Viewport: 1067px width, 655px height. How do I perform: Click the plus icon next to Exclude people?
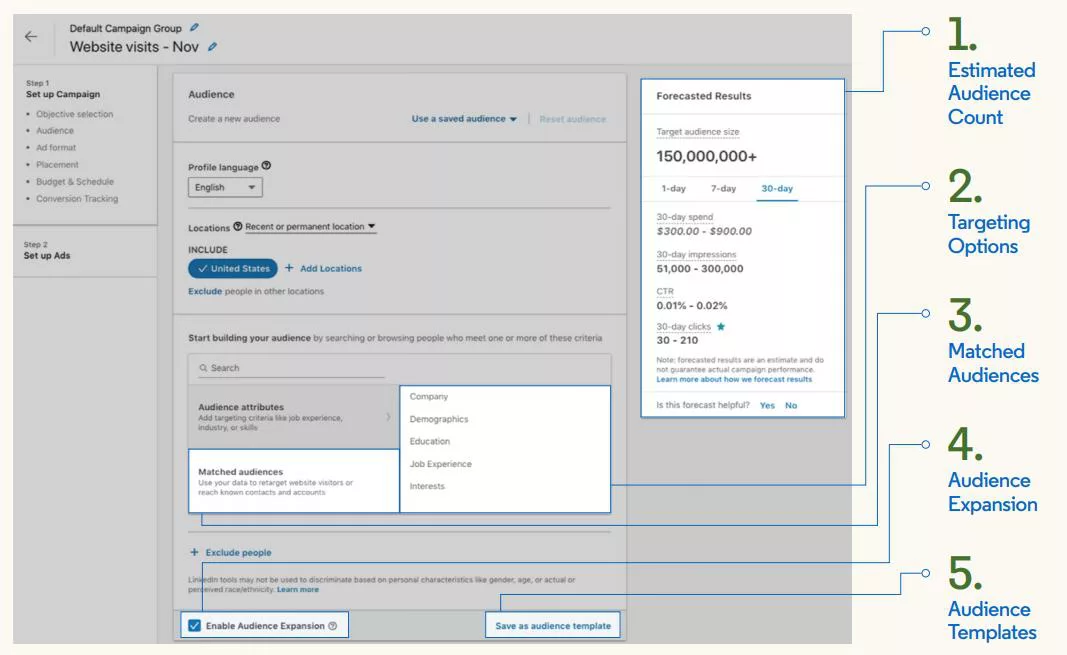point(195,552)
